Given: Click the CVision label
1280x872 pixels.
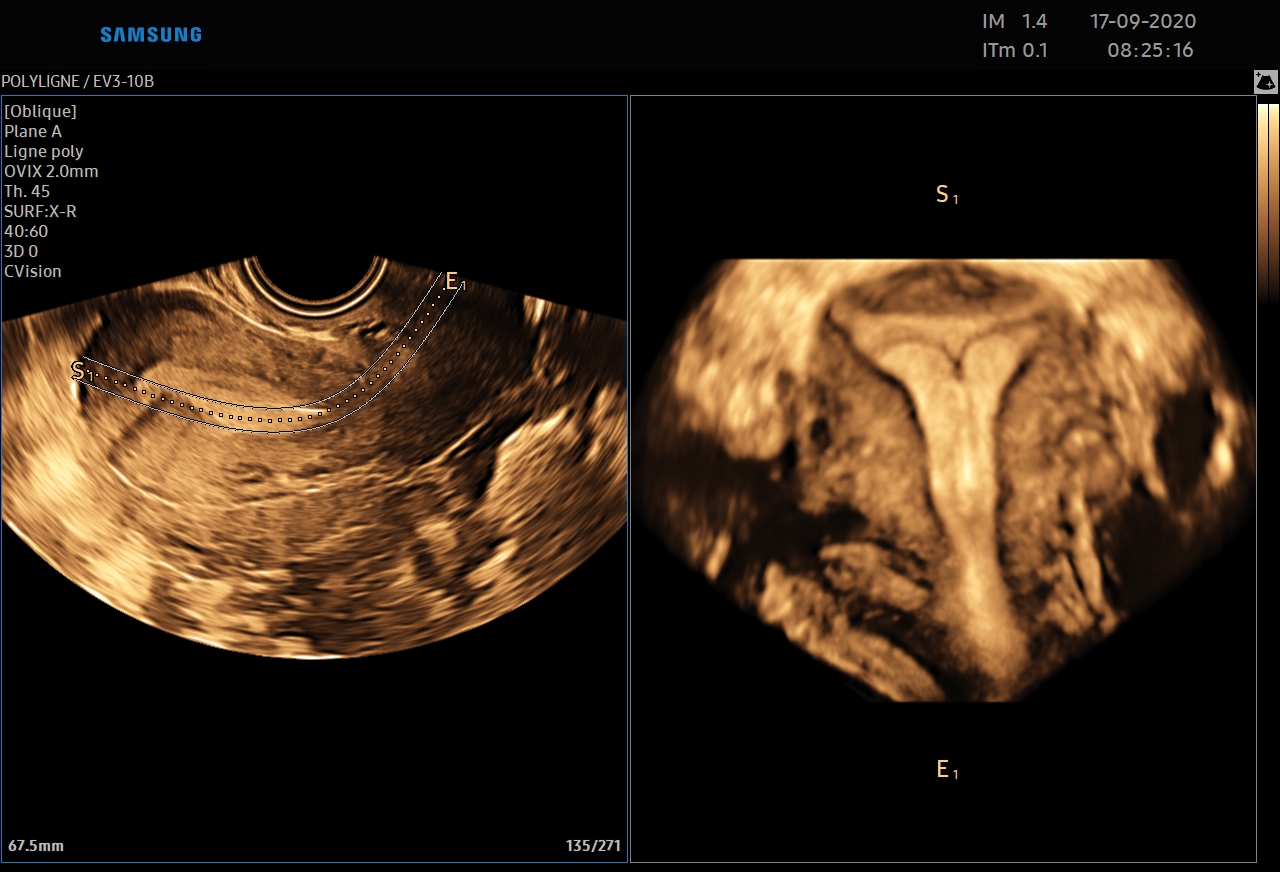Looking at the screenshot, I should (33, 271).
